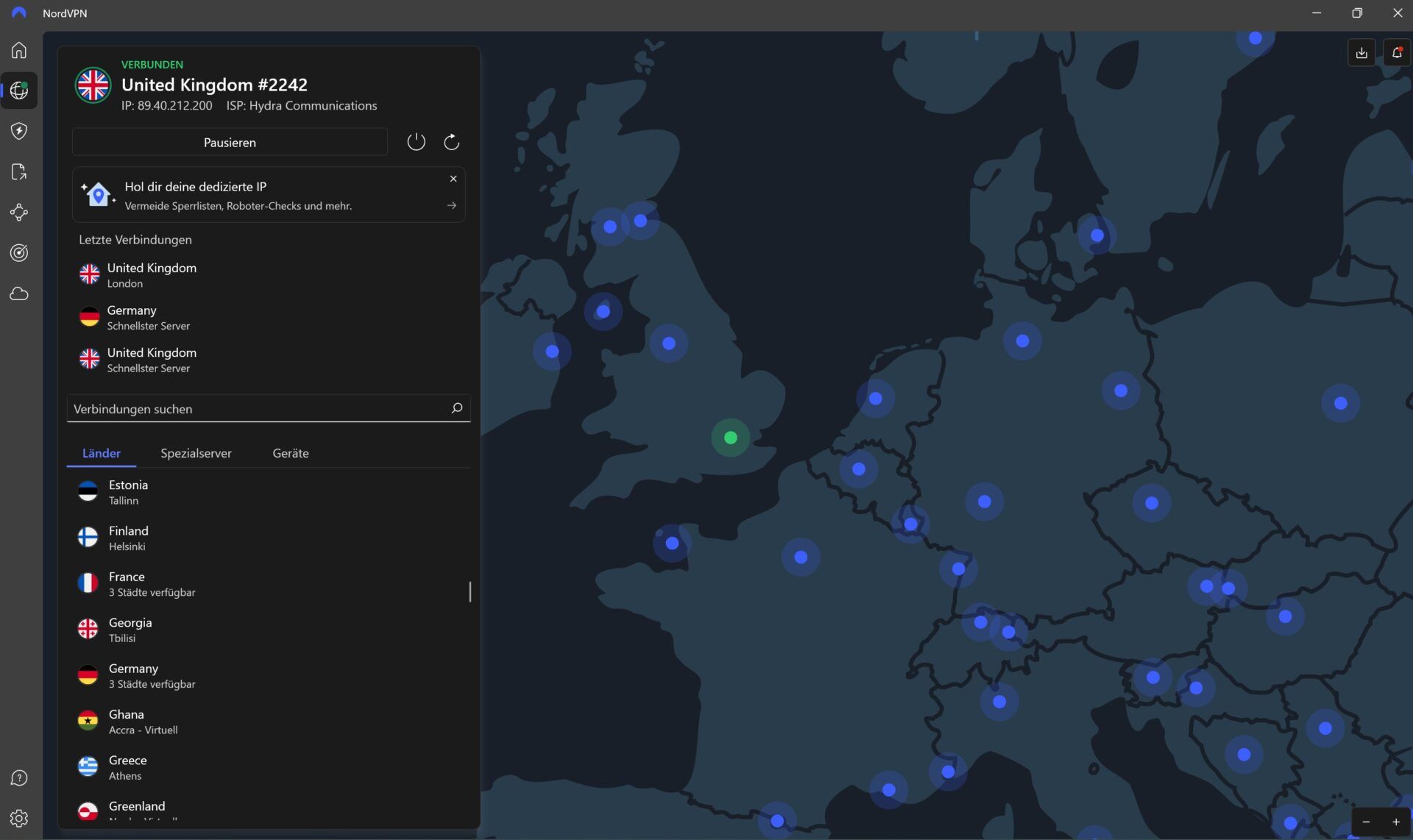Click the Estonia flag icon
This screenshot has width=1413, height=840.
(88, 491)
